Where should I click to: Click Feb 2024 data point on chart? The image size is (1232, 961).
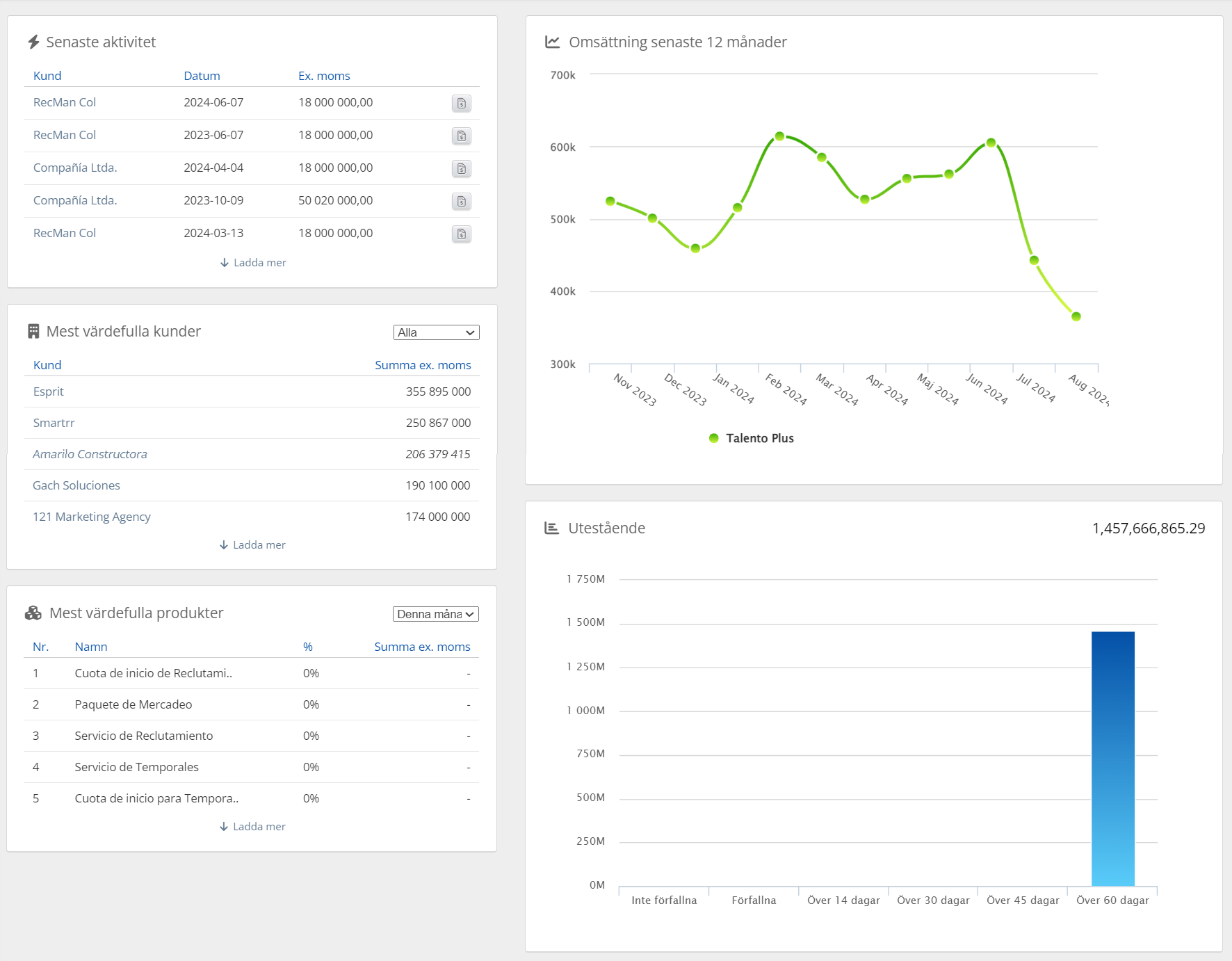click(x=779, y=136)
